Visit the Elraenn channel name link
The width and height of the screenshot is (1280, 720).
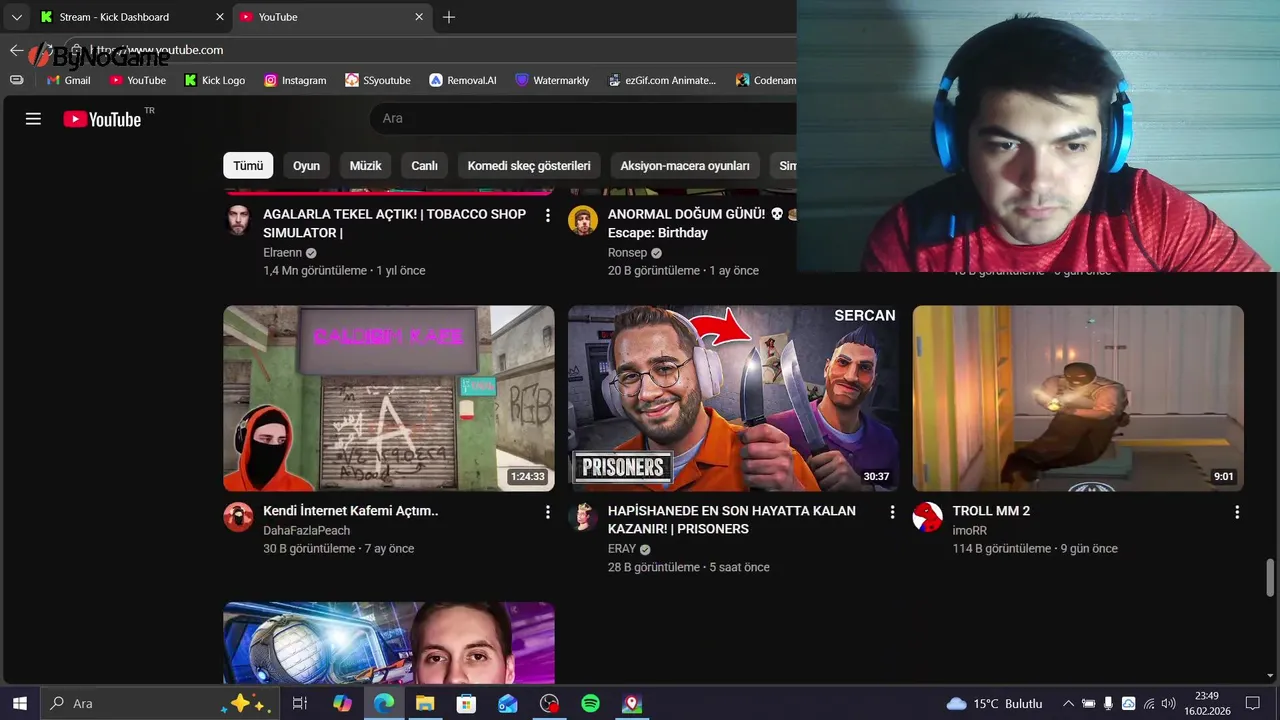(x=283, y=253)
